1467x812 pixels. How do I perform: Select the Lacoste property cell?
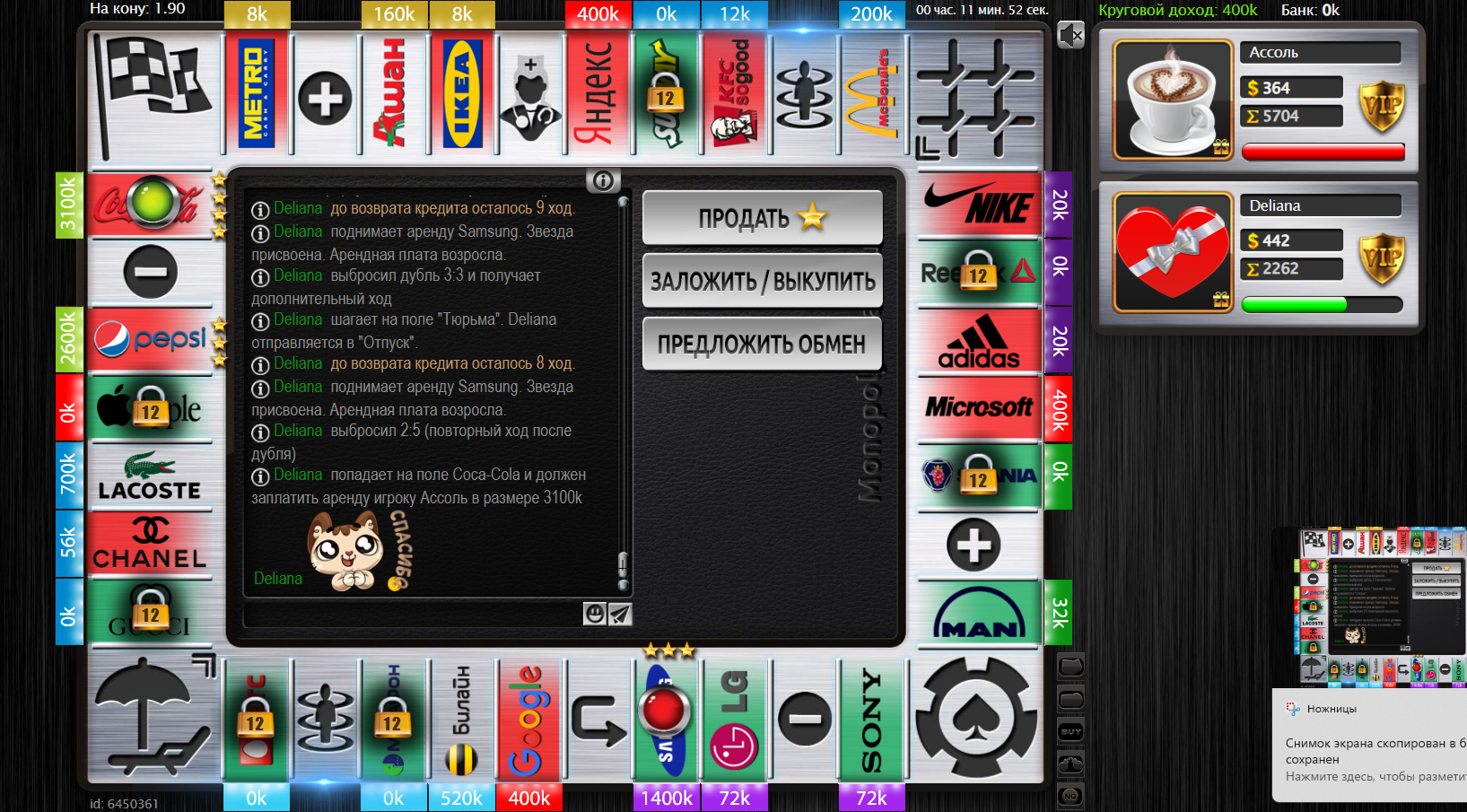click(x=153, y=476)
